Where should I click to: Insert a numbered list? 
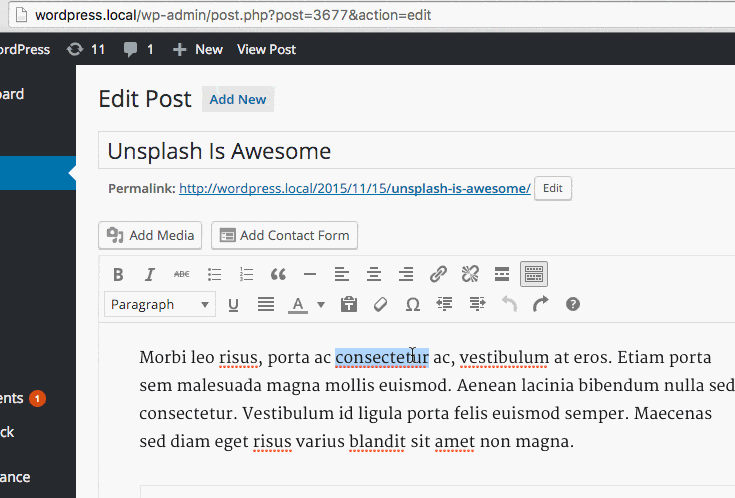coord(246,274)
